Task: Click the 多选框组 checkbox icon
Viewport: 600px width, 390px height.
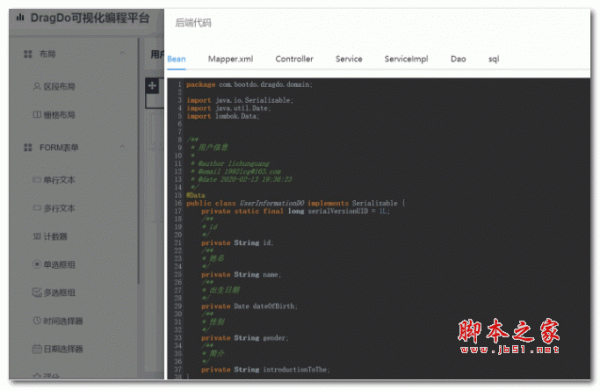Action: 37,292
